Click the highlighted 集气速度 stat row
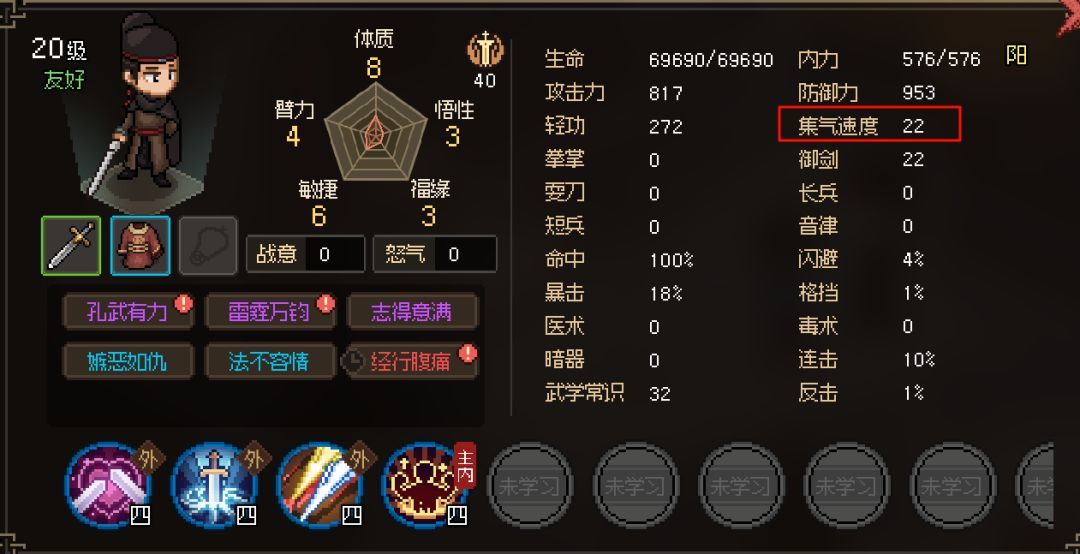Viewport: 1080px width, 554px height. pyautogui.click(x=869, y=125)
